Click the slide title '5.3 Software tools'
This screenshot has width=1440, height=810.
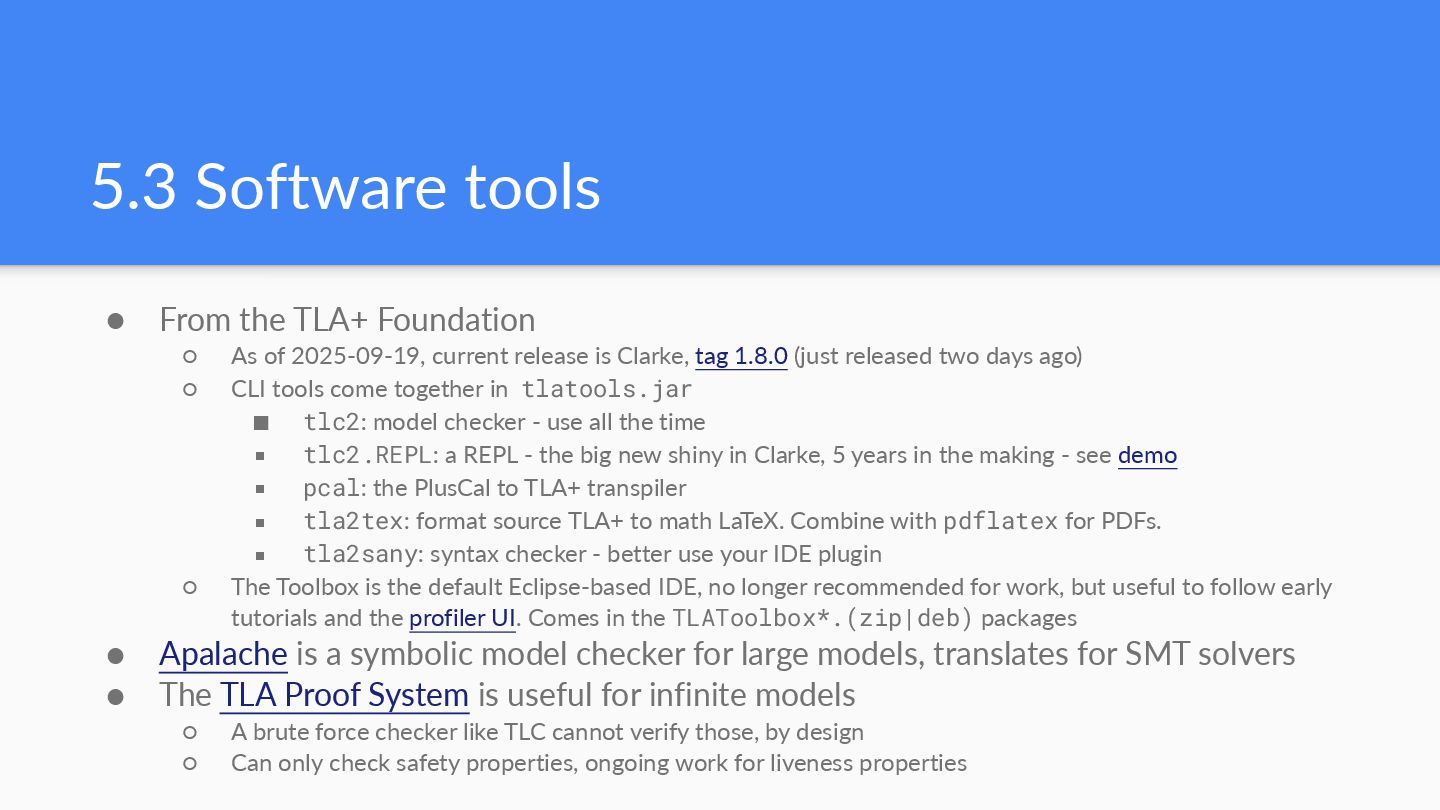[346, 186]
